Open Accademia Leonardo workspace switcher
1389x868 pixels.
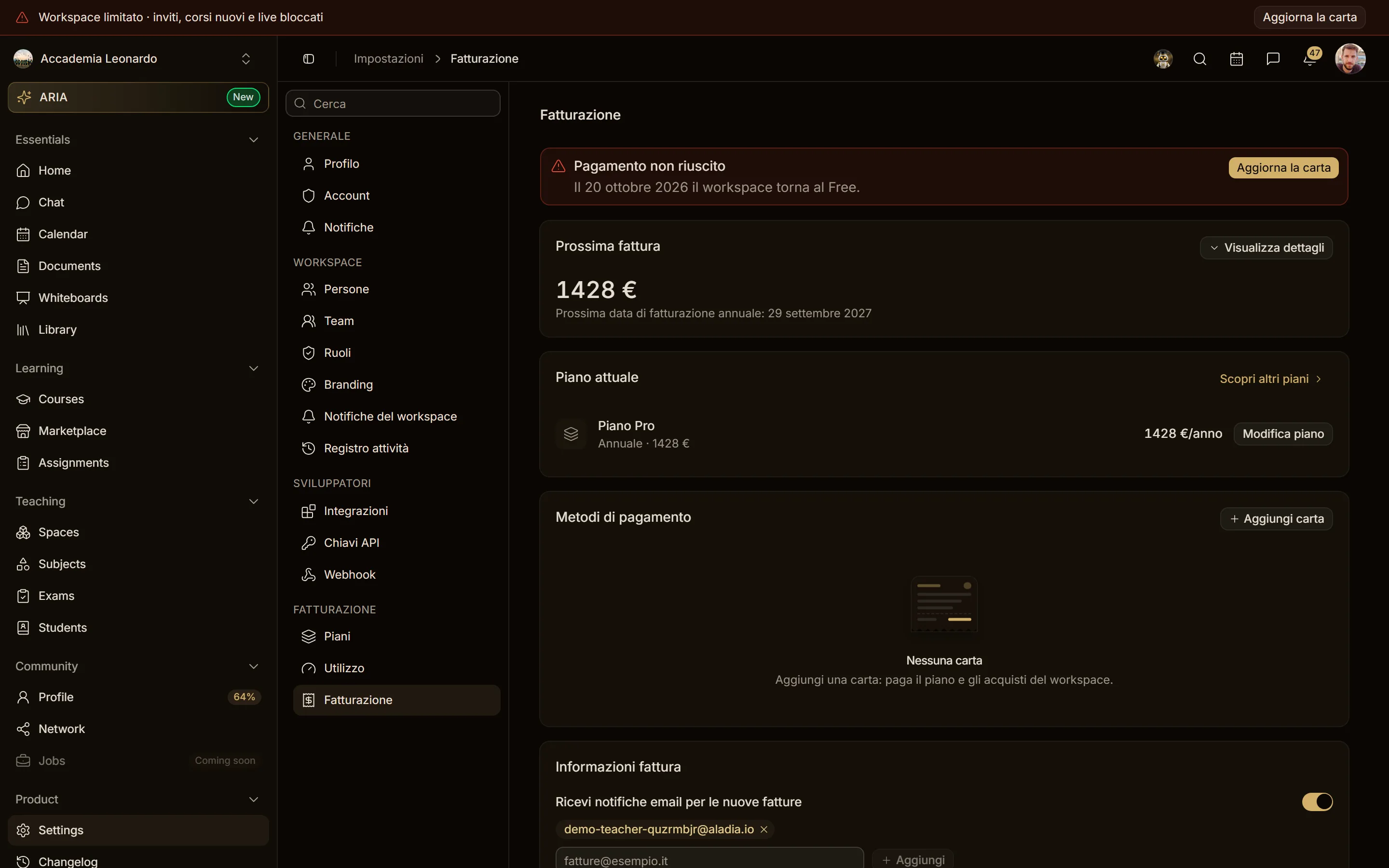[x=134, y=58]
